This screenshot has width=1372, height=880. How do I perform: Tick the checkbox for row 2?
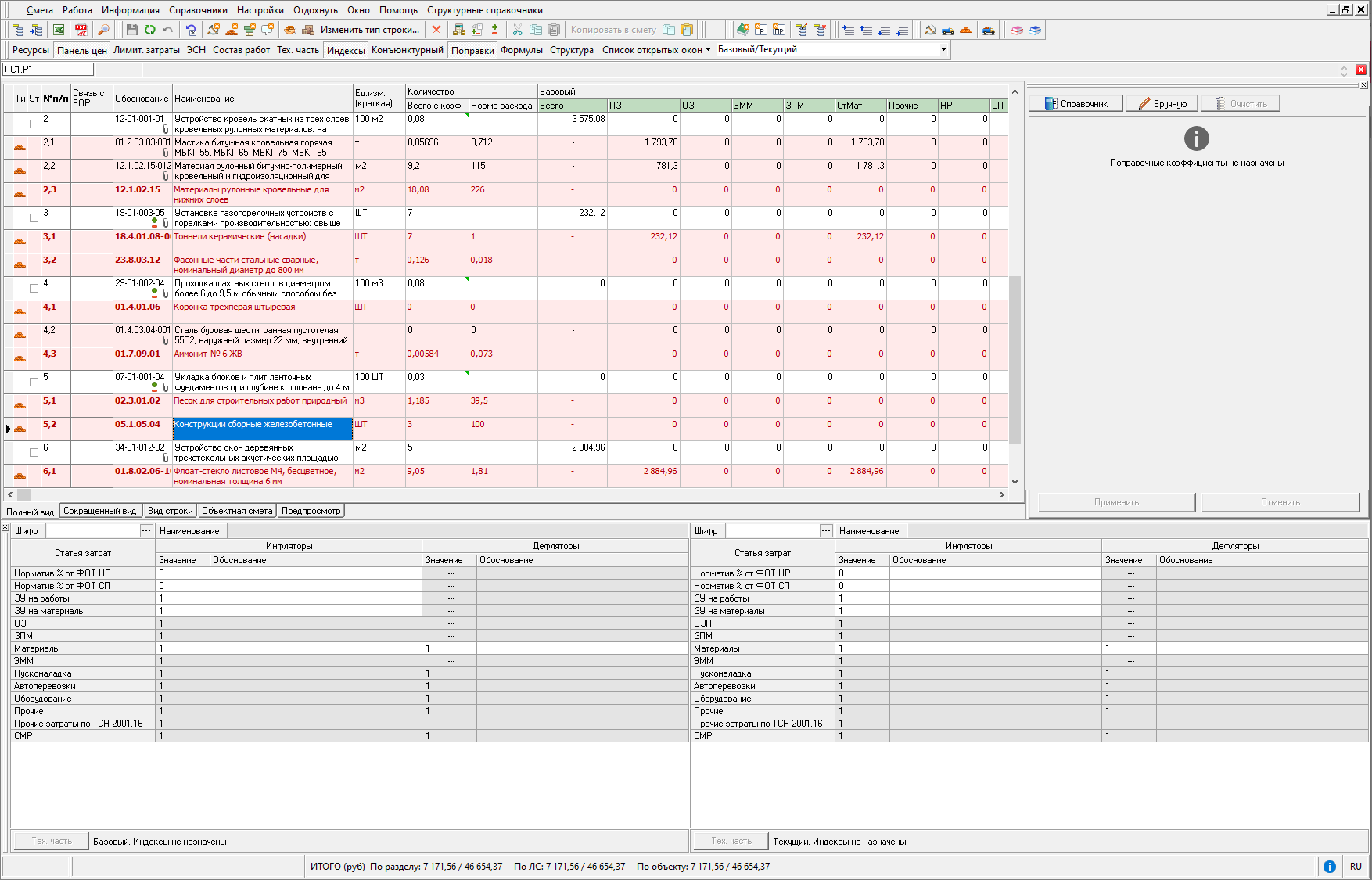pyautogui.click(x=34, y=124)
